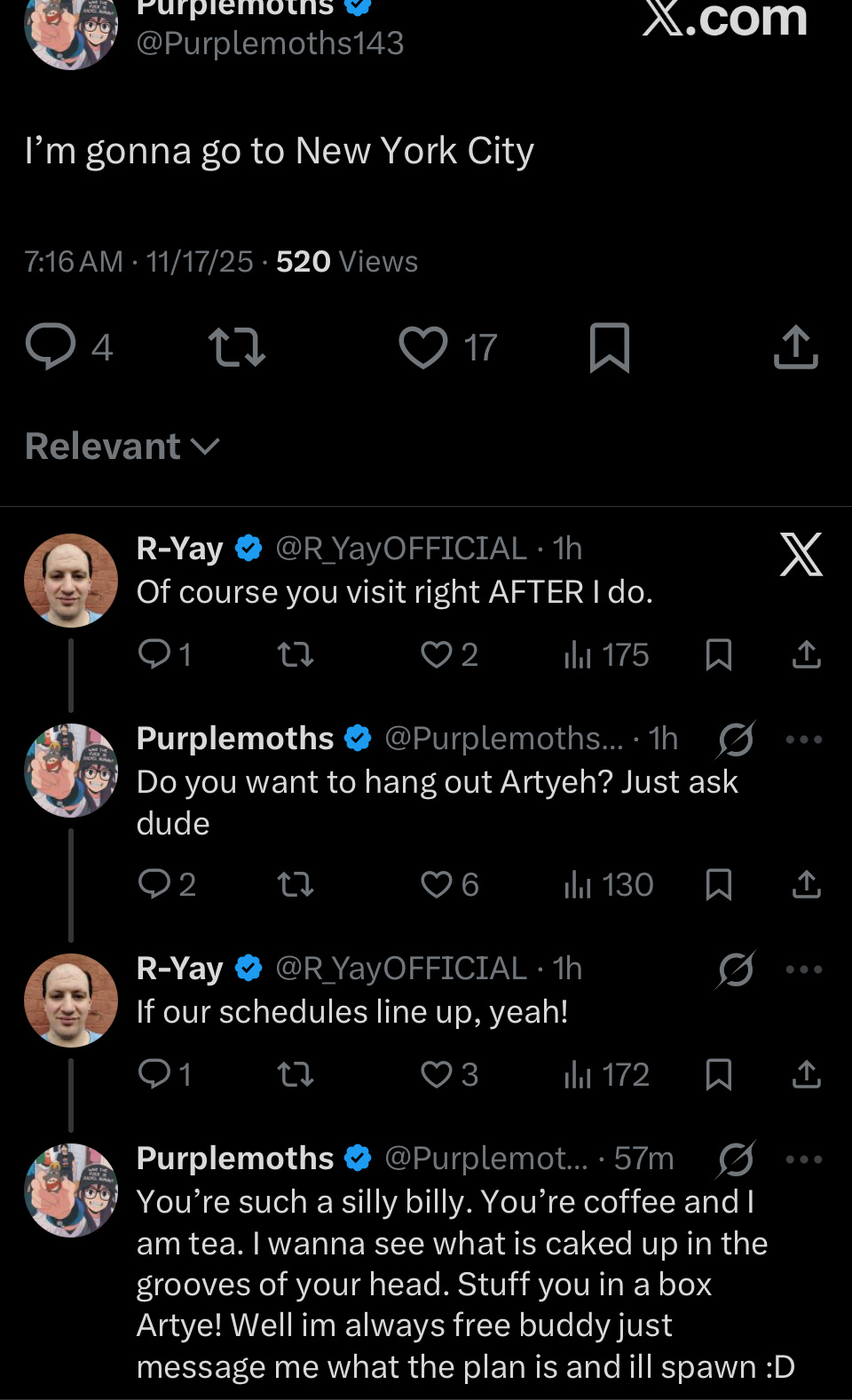
Task: Bookmark R-Yay's "right AFTER I do" reply
Action: (718, 655)
